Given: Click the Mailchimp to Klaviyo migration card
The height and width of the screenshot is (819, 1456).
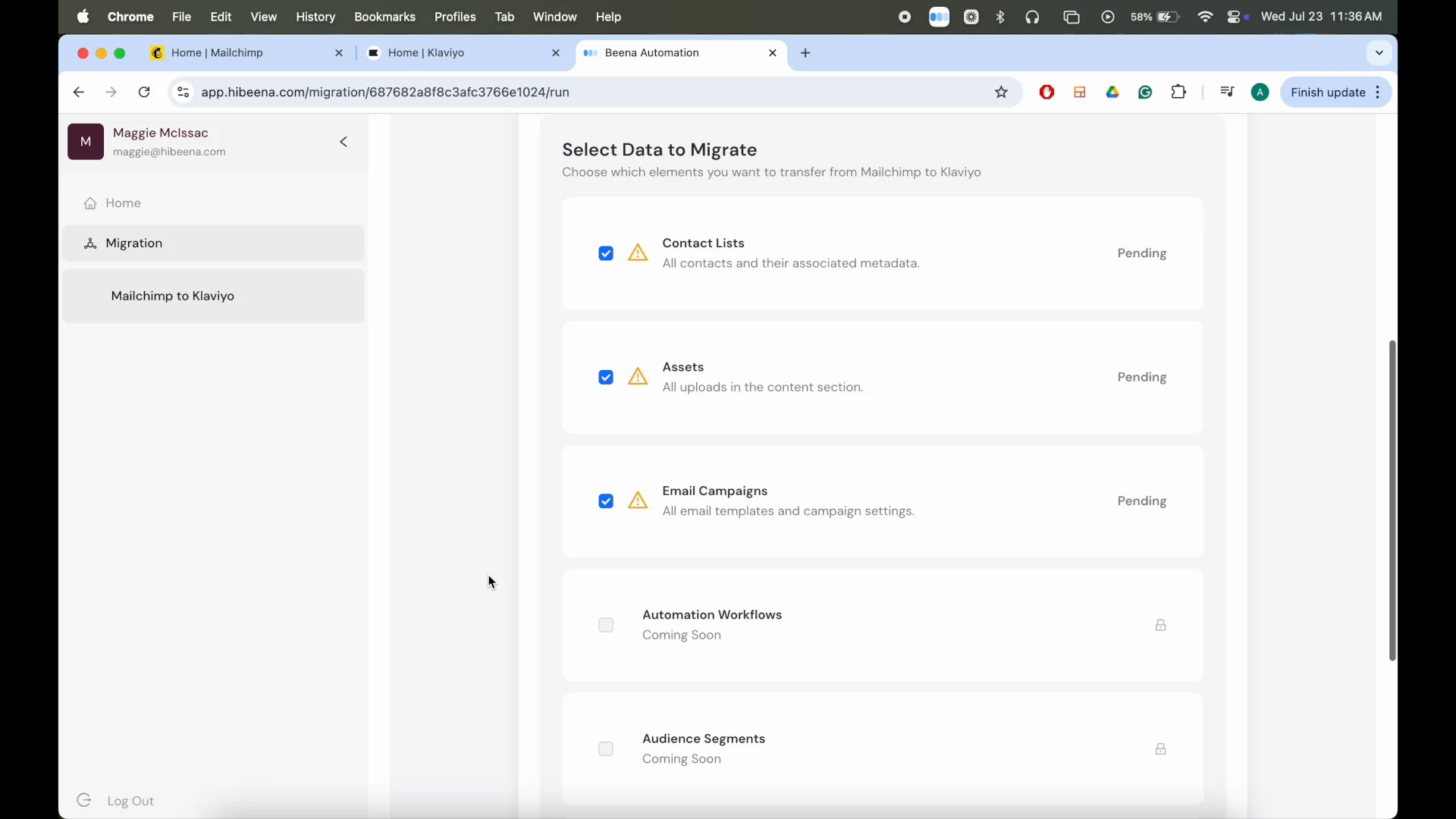Looking at the screenshot, I should coord(173,296).
